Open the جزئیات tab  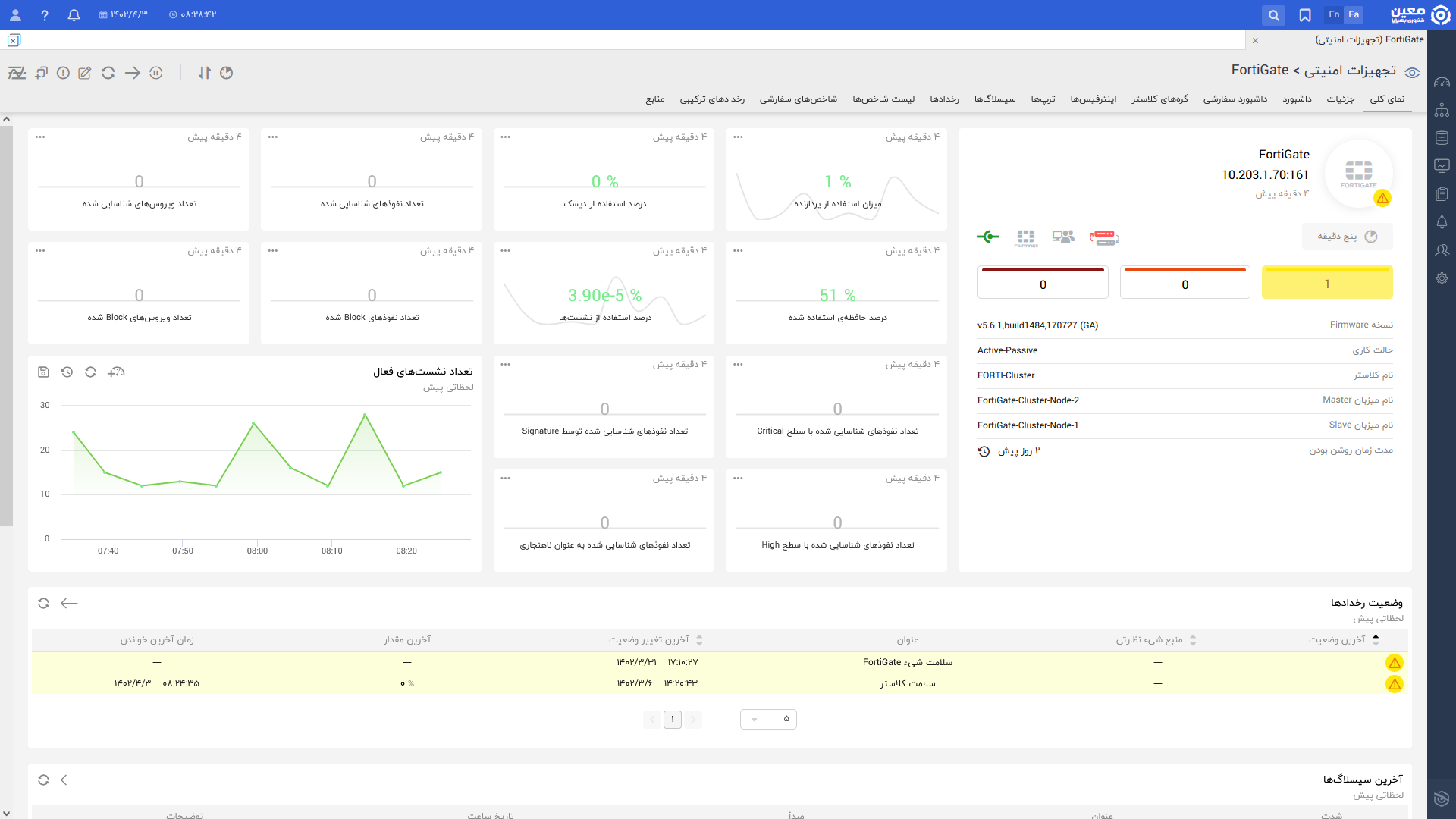click(1341, 99)
